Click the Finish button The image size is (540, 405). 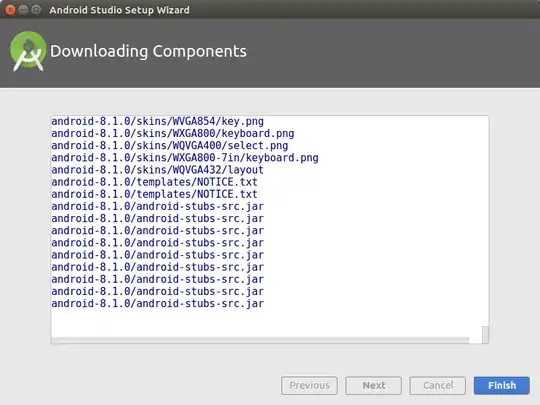coord(501,385)
